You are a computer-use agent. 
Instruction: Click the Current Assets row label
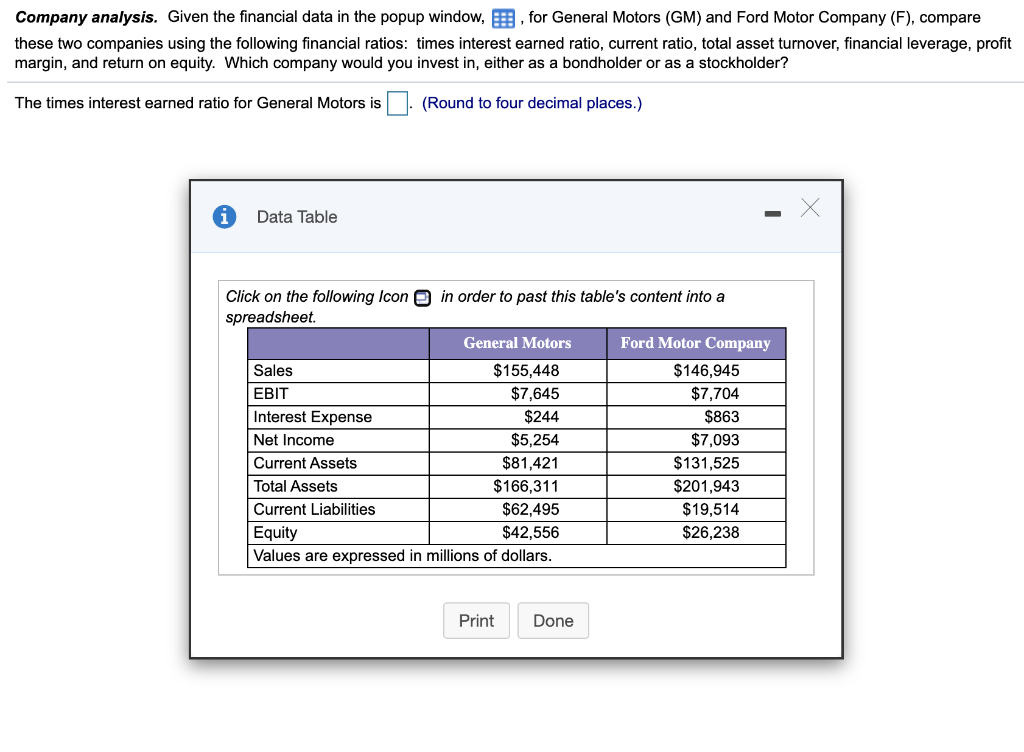(305, 463)
